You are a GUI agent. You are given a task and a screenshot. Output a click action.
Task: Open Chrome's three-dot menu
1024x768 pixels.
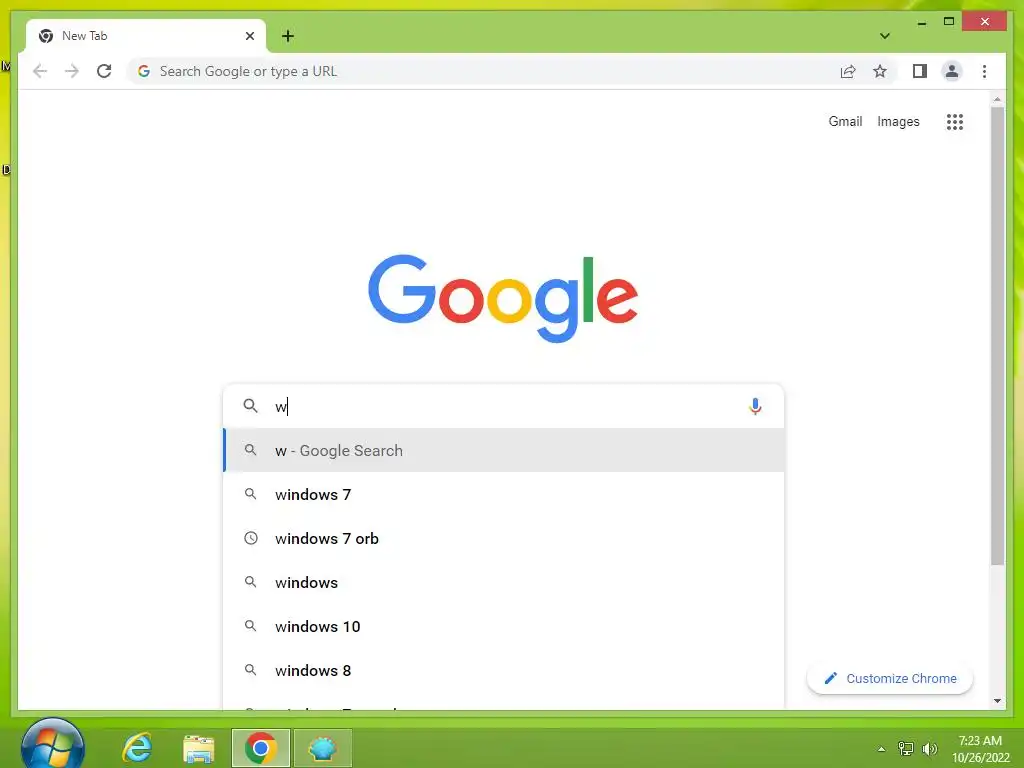click(984, 71)
